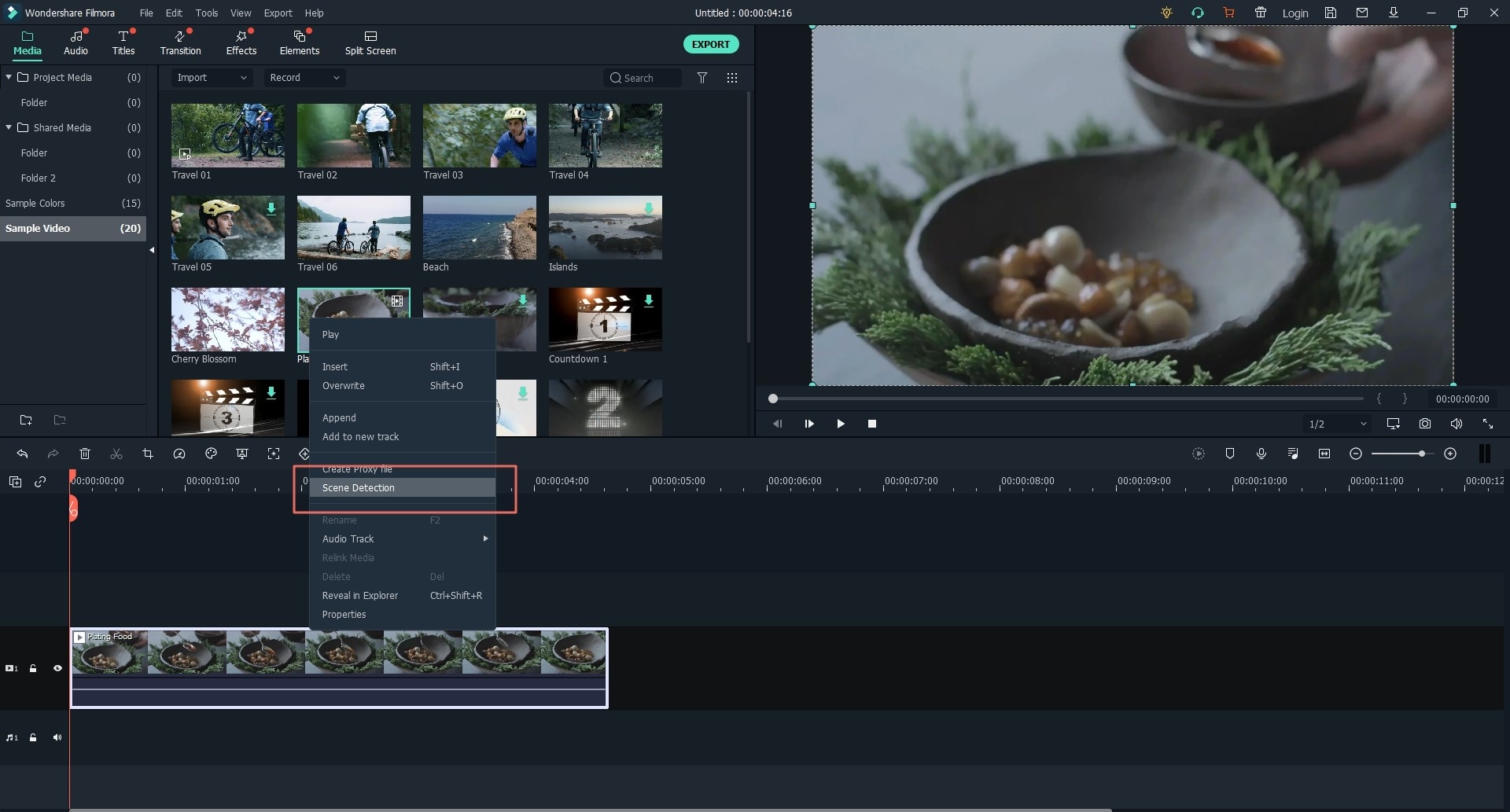Add a marker with the shield icon
This screenshot has height=812, width=1510.
pyautogui.click(x=1230, y=454)
